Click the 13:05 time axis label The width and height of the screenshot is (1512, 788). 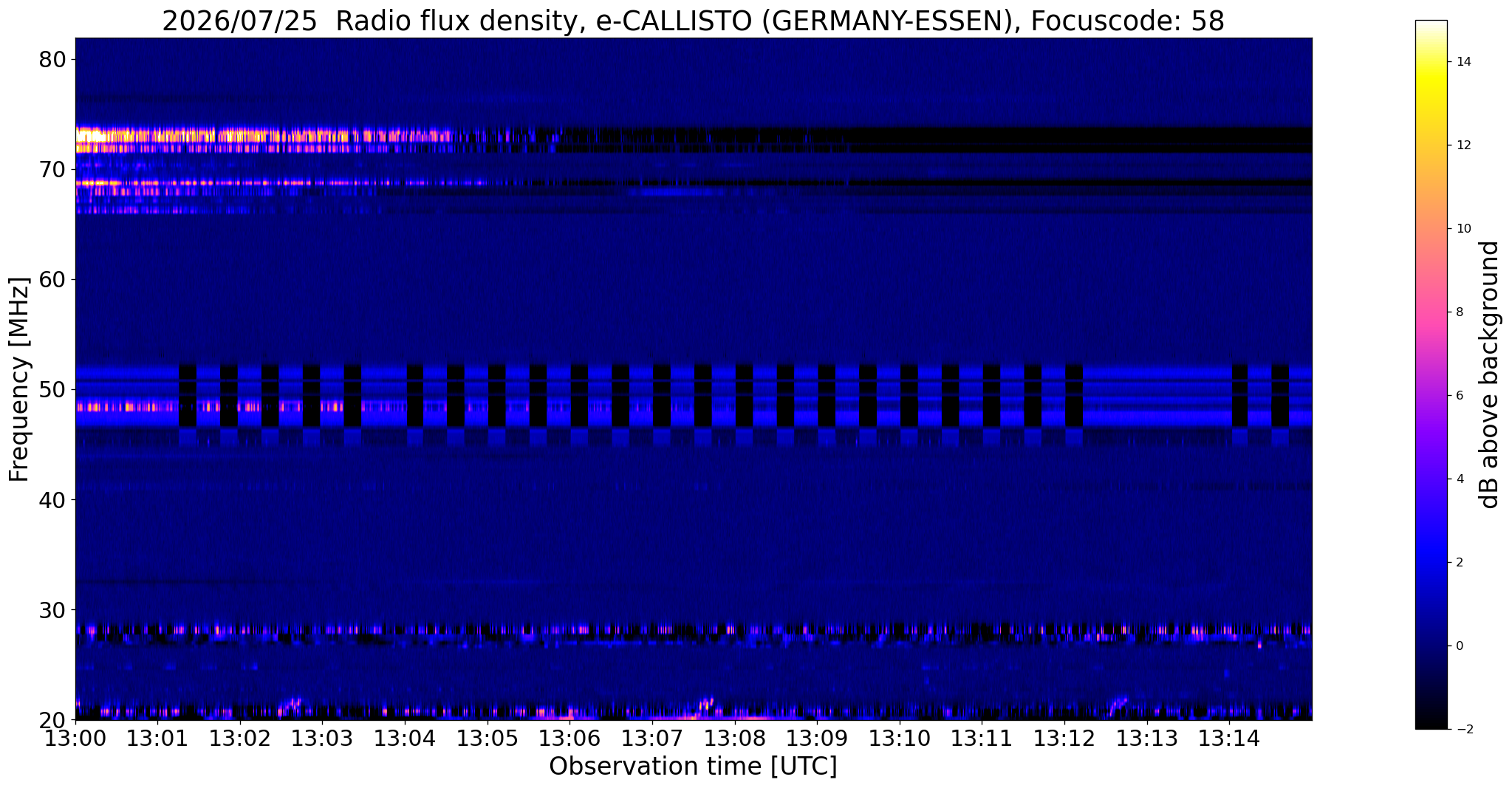[x=488, y=738]
